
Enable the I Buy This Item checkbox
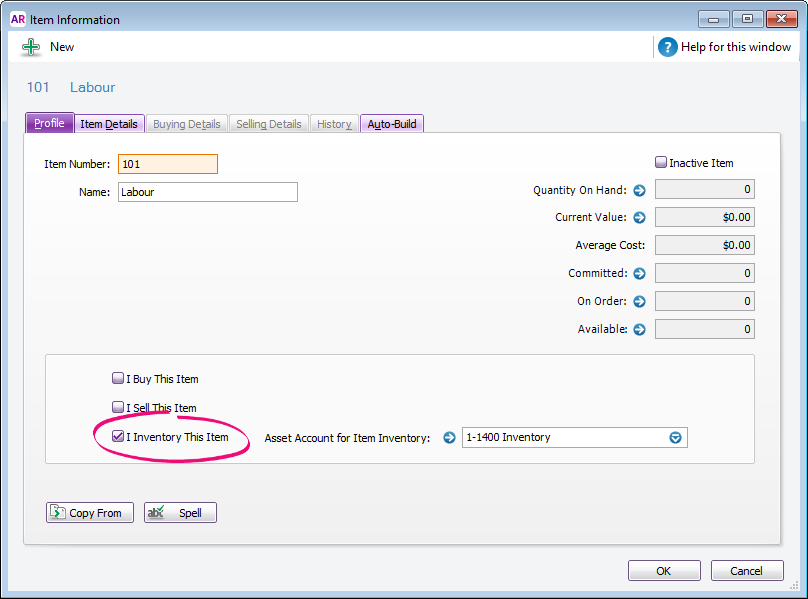point(118,379)
